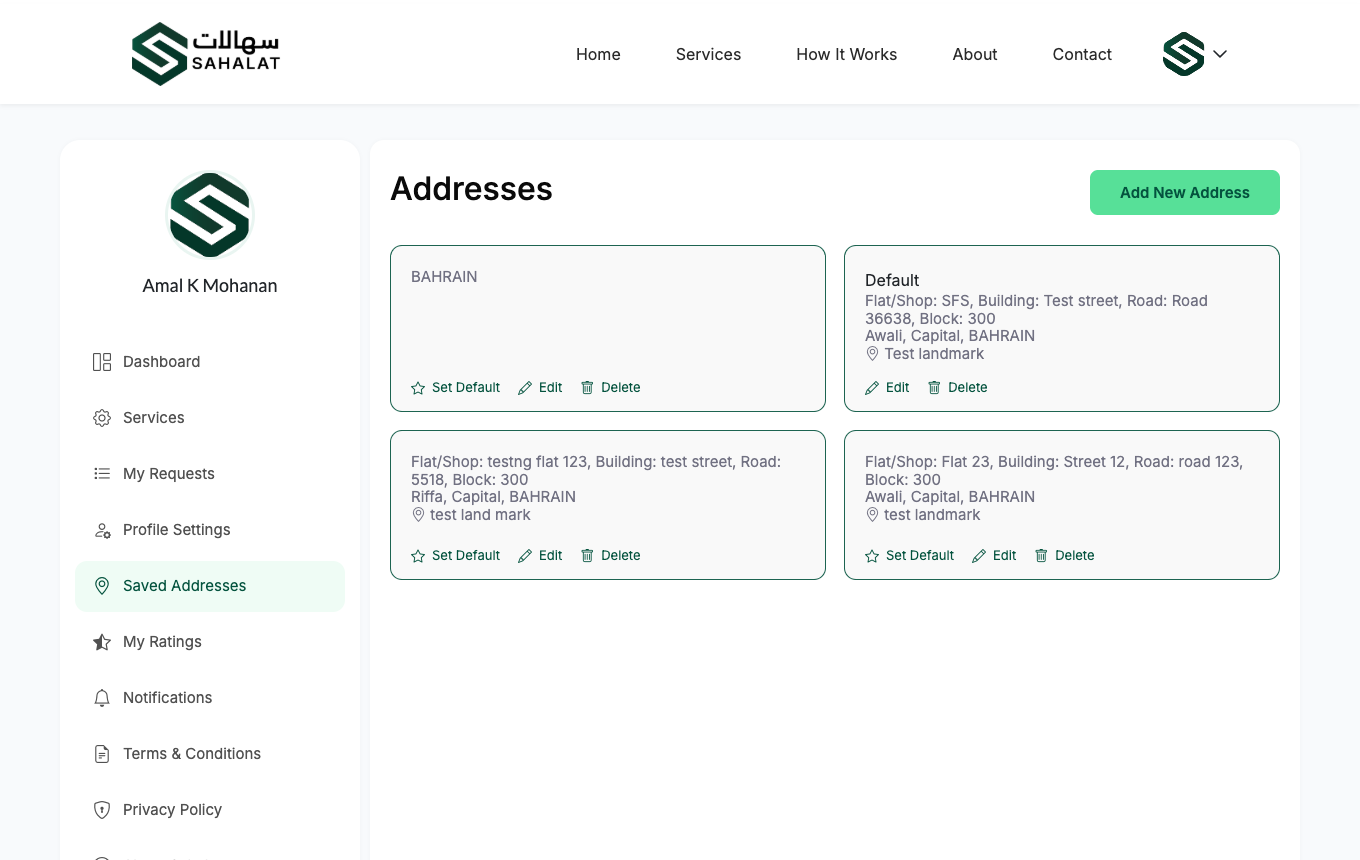Click the Test landmark text on Default card
The height and width of the screenshot is (860, 1360).
pos(934,354)
